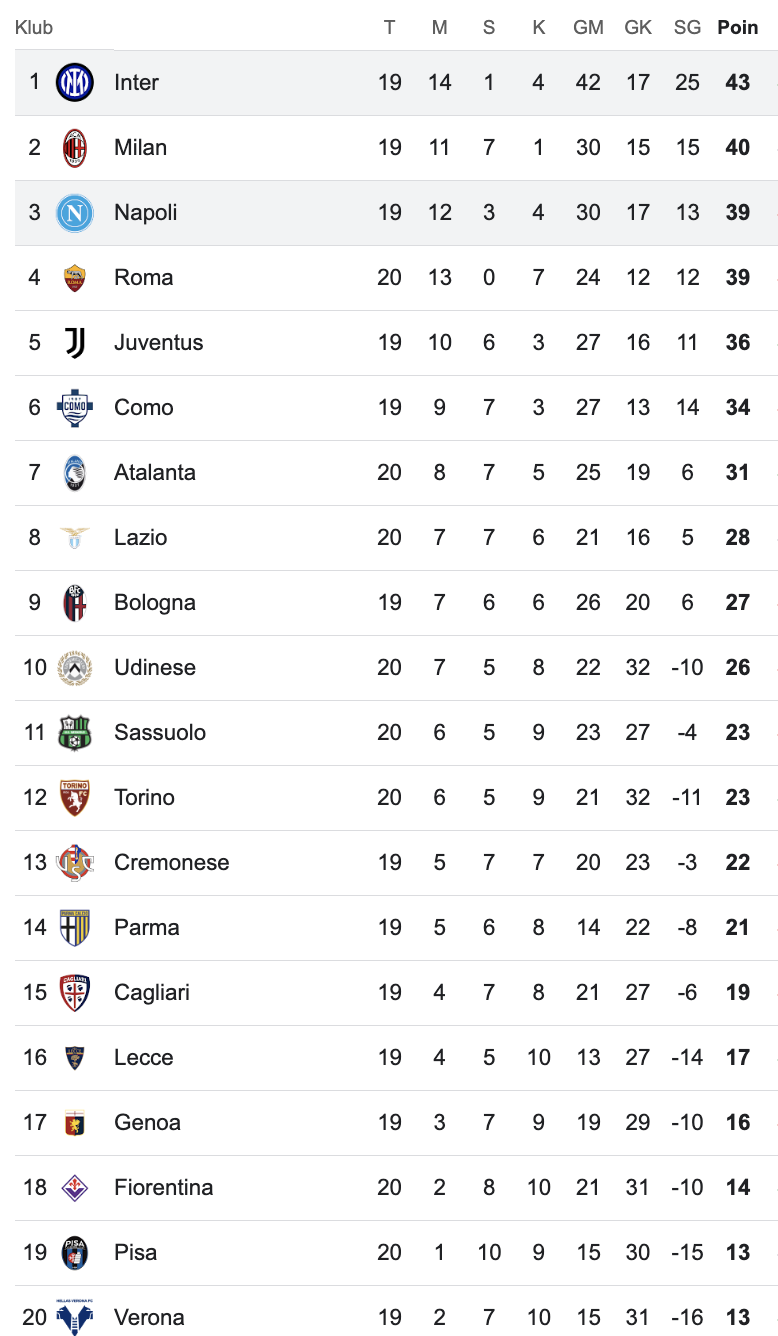Click the Bologna club crest
The width and height of the screenshot is (778, 1336).
pos(75,603)
